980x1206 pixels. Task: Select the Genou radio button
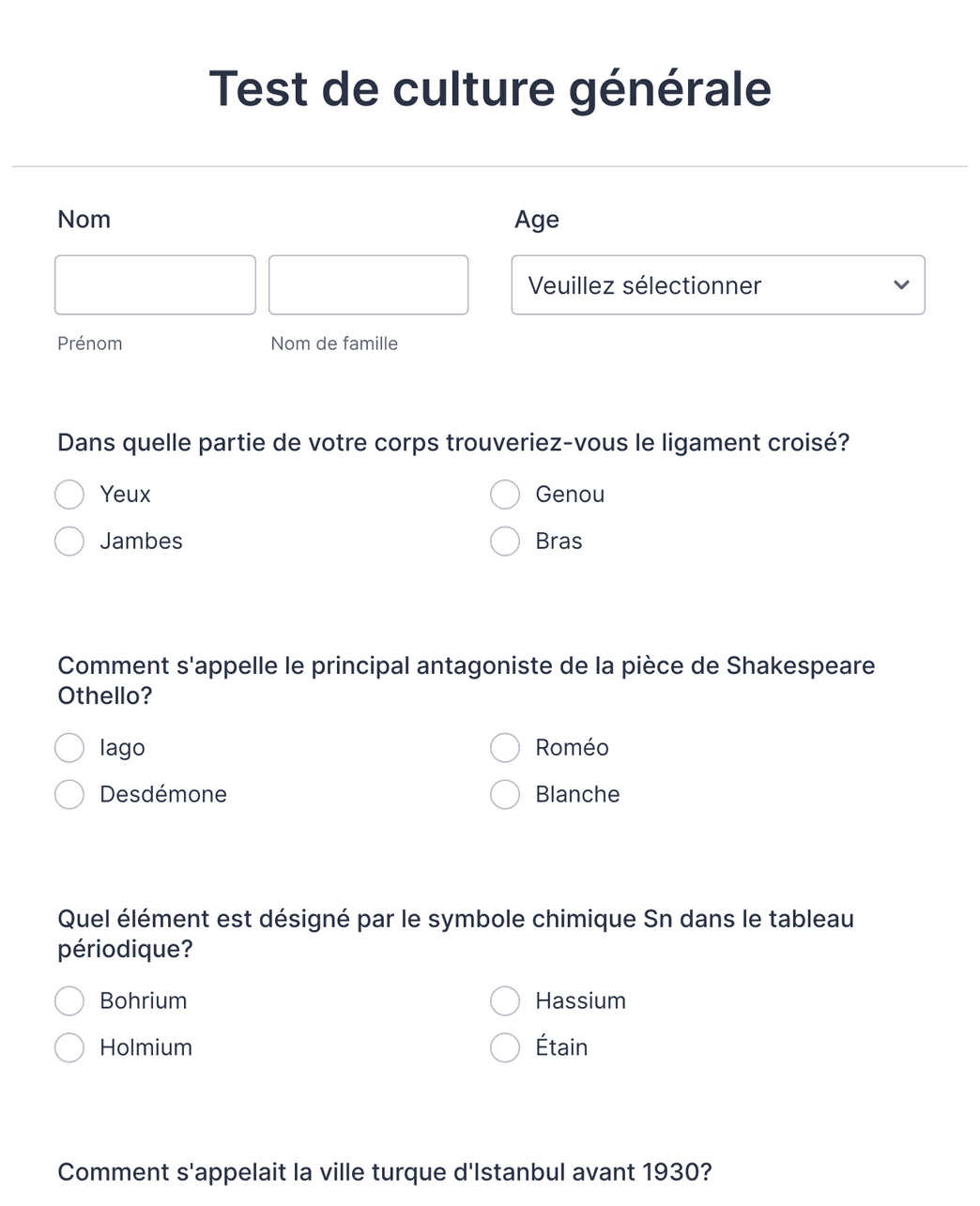point(504,494)
